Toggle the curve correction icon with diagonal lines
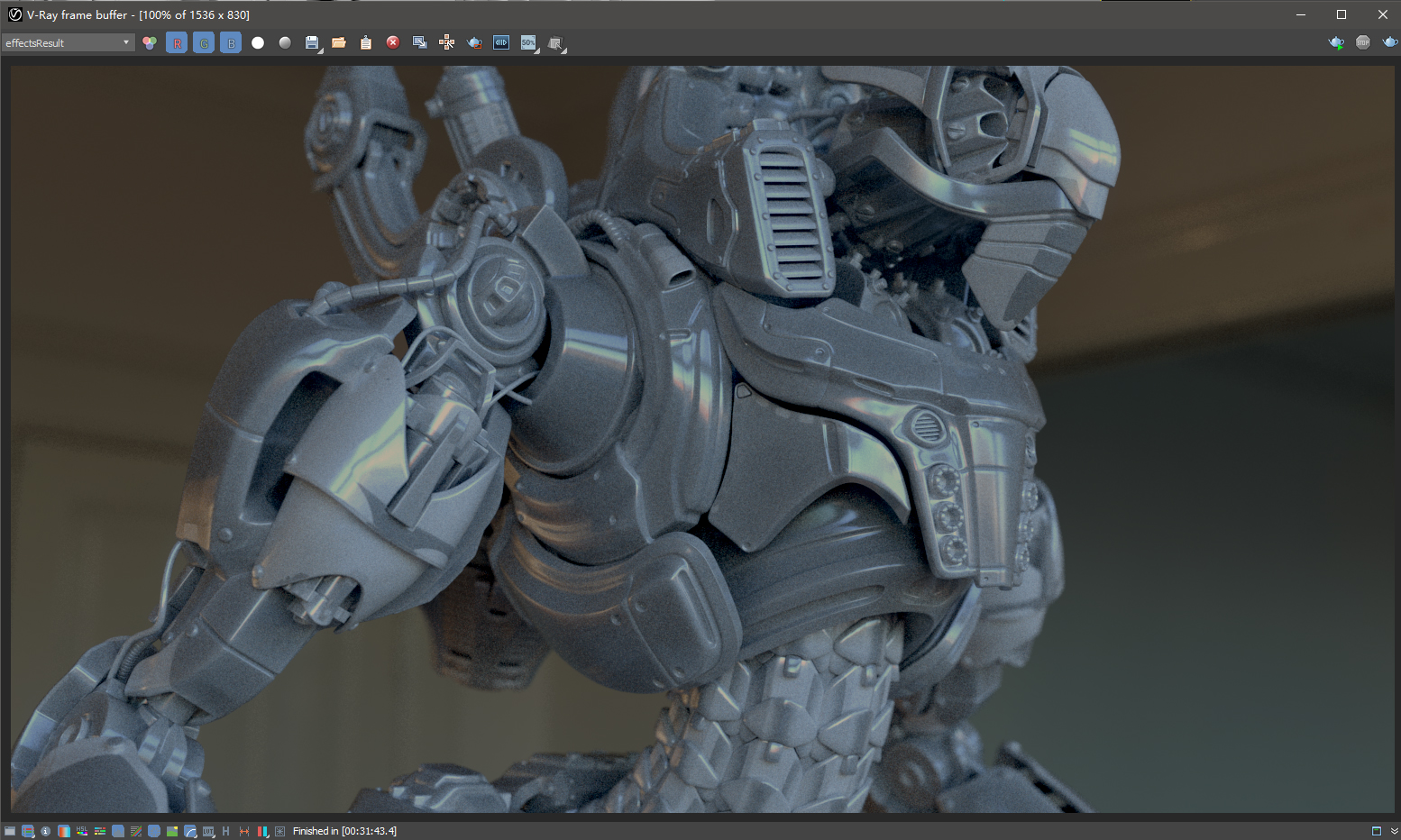The image size is (1401, 840). [136, 831]
